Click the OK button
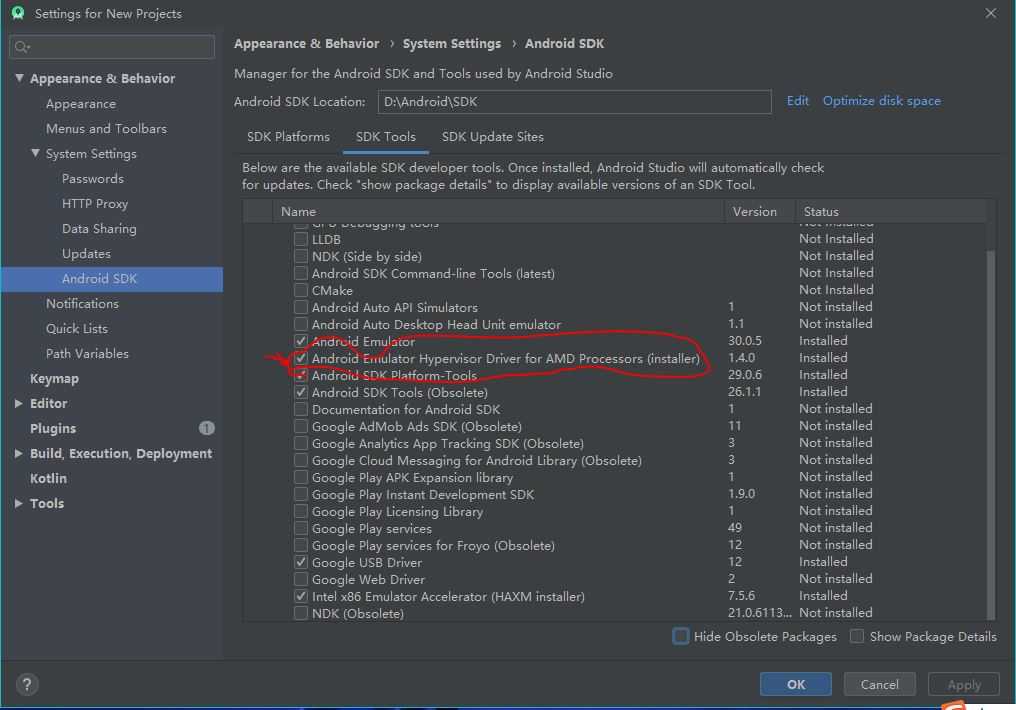1016x710 pixels. [x=795, y=684]
